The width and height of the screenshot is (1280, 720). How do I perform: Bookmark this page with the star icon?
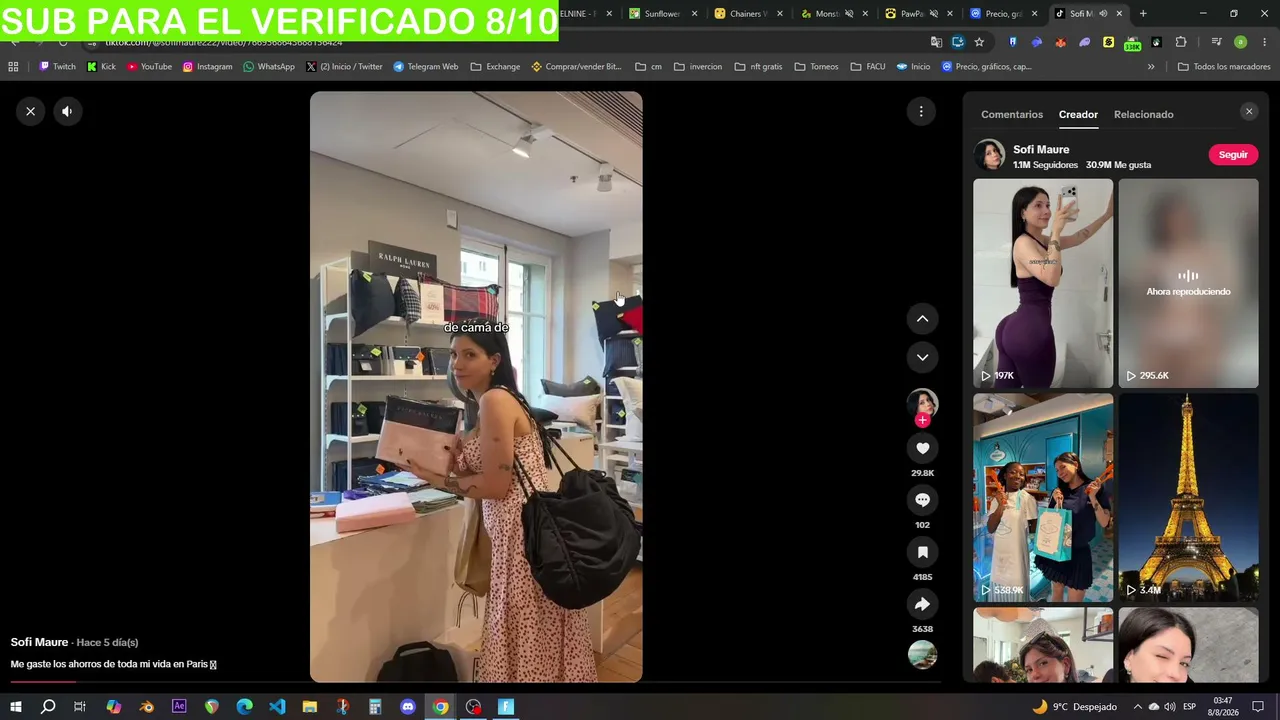pyautogui.click(x=979, y=42)
